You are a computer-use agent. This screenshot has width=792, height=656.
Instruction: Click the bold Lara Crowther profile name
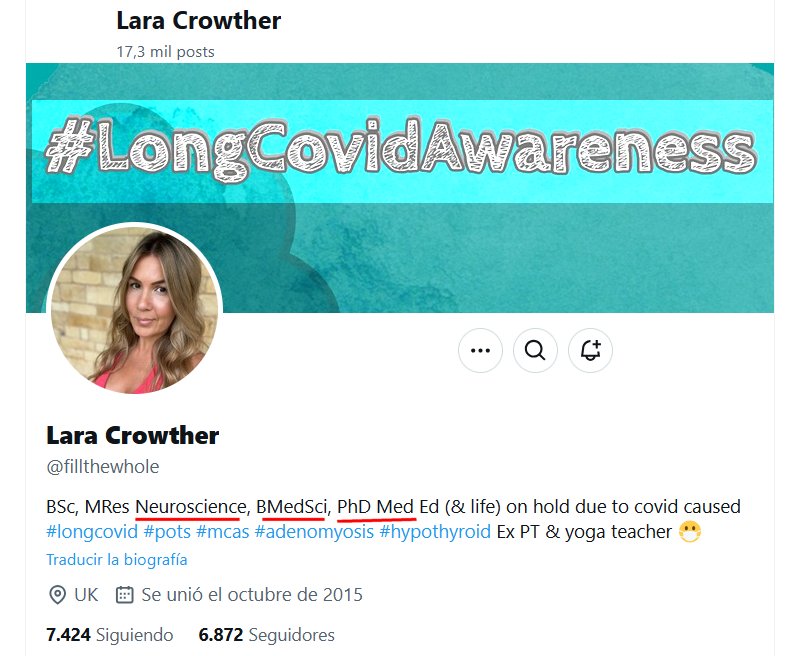[132, 435]
